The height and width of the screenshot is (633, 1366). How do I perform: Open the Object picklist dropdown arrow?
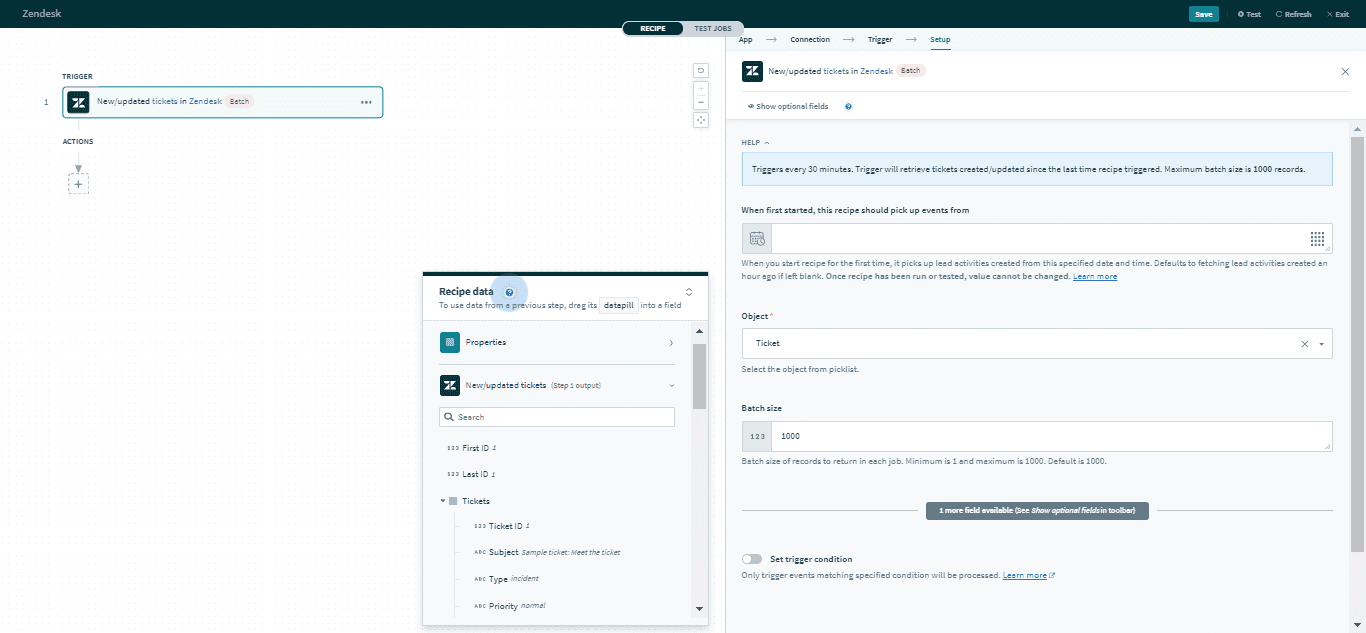tap(1321, 344)
